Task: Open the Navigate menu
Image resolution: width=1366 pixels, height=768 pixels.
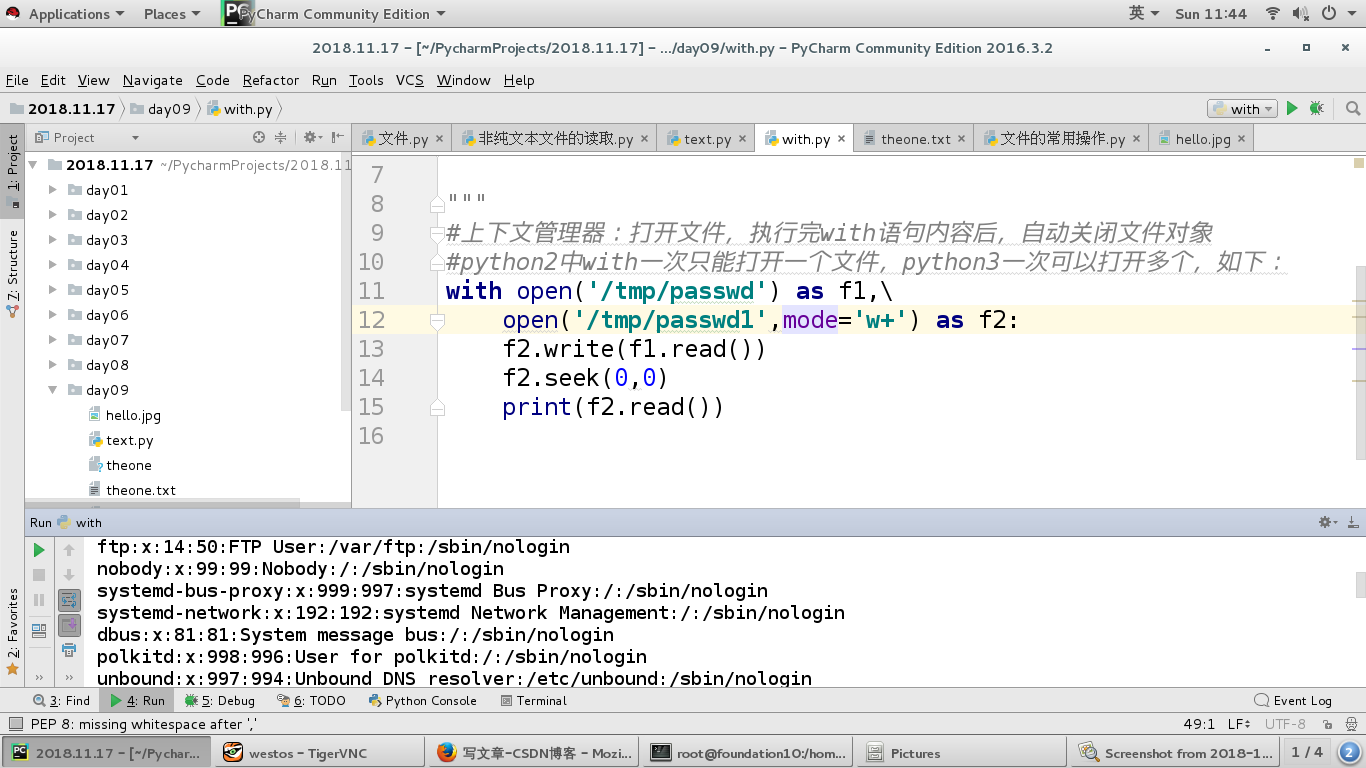Action: click(152, 80)
